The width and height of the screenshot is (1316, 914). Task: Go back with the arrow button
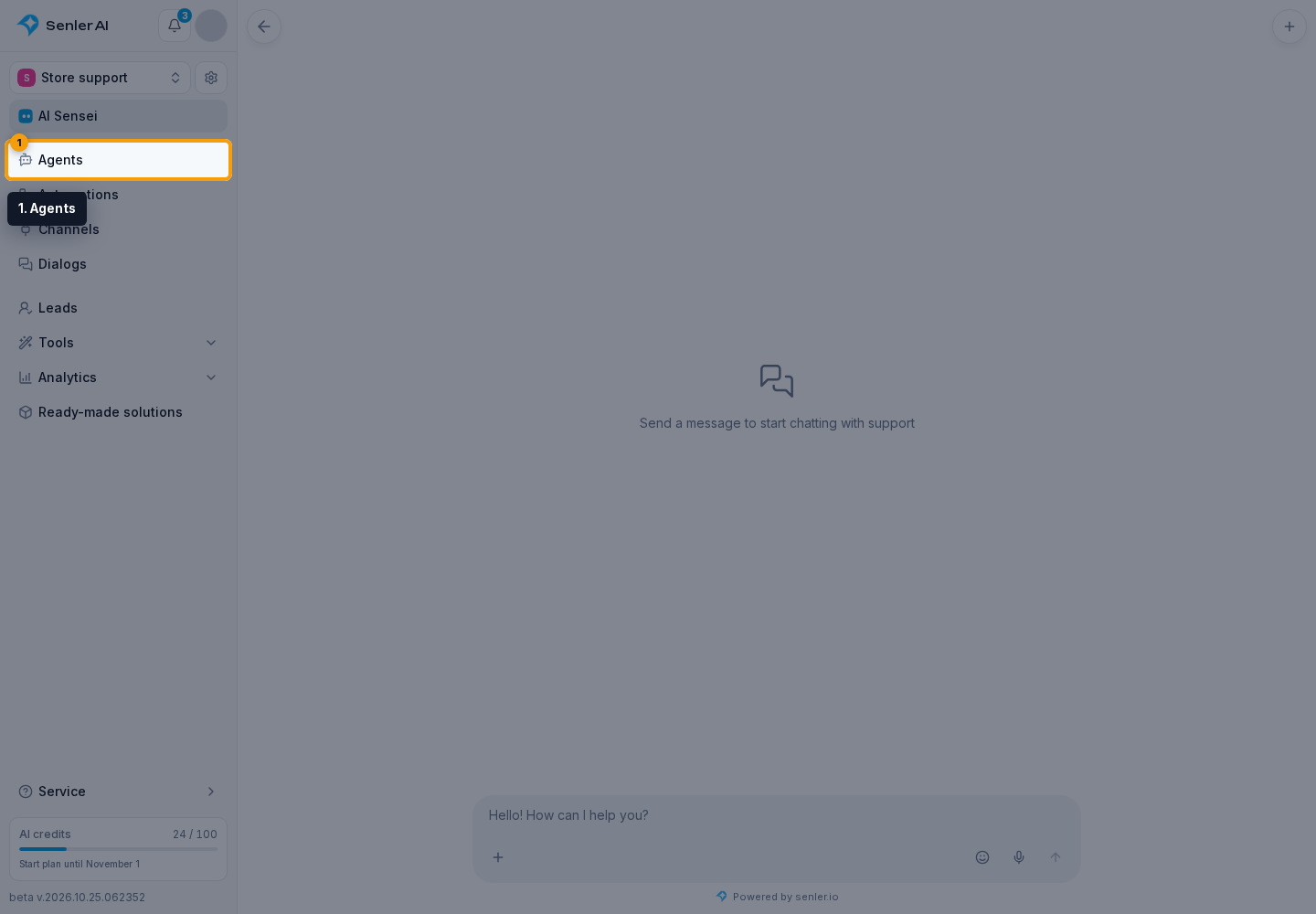[264, 27]
